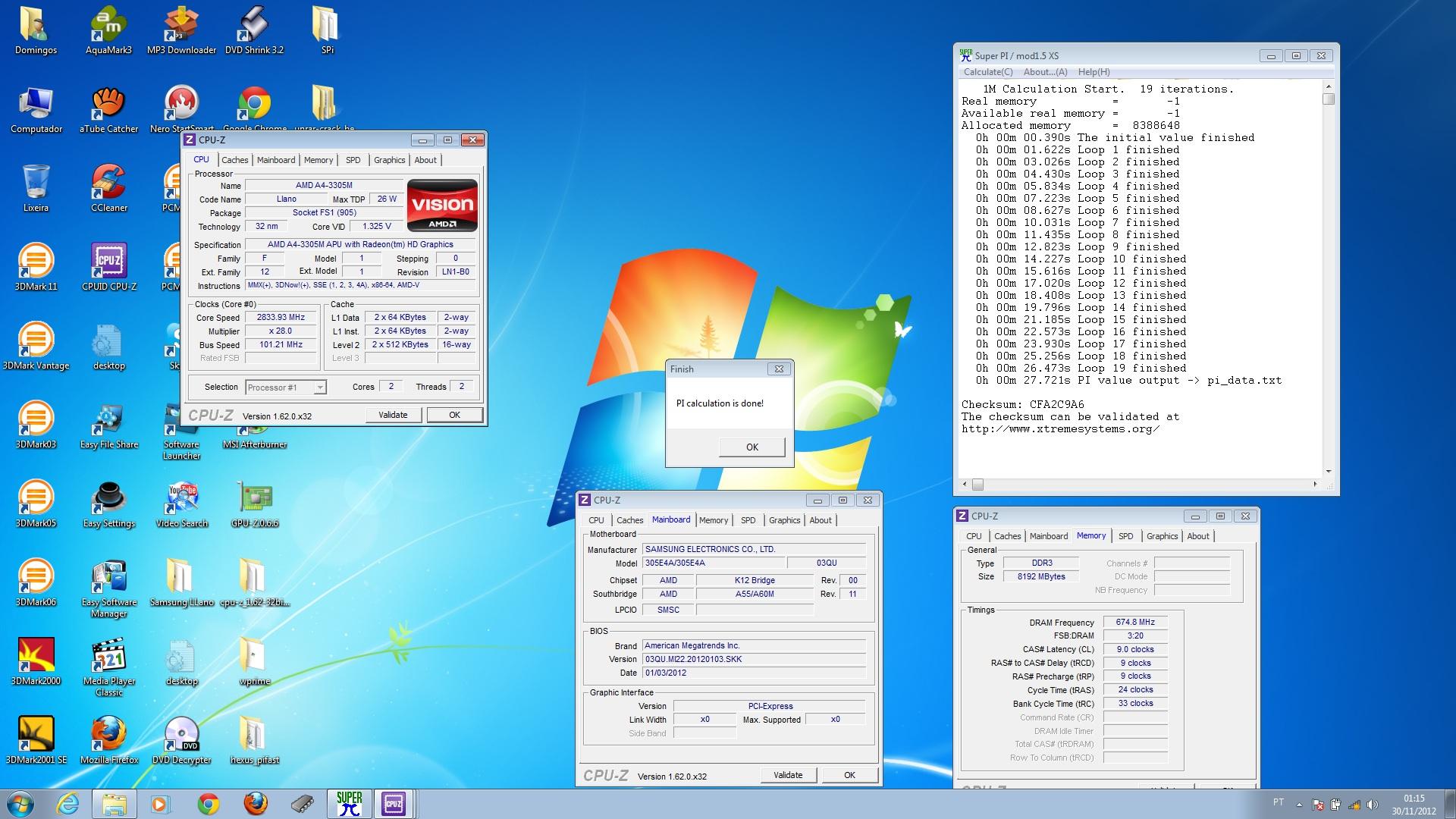Click Super PI horizontal scrollbar thumb

[977, 485]
